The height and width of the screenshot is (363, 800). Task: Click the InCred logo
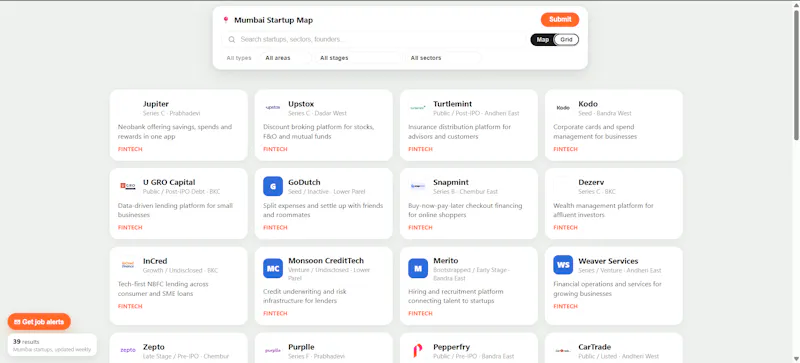coord(128,265)
